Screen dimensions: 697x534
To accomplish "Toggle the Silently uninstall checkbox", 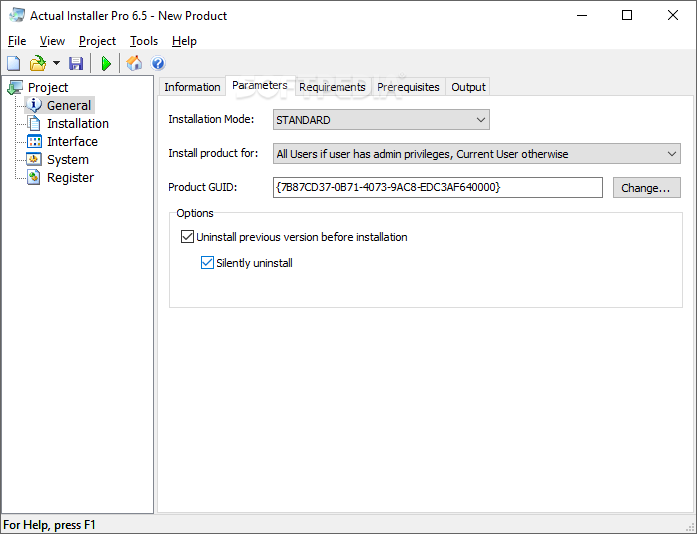I will pyautogui.click(x=207, y=263).
